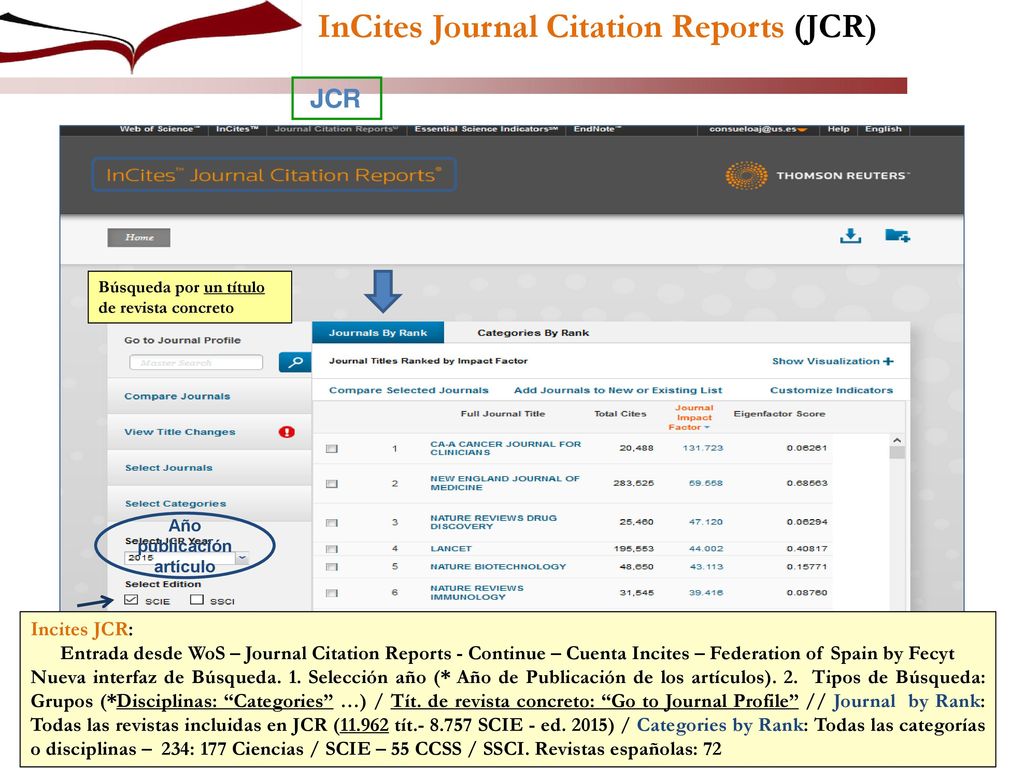Click the InCites Journal Citation Reports banner logo
The height and width of the screenshot is (768, 1024).
(x=274, y=175)
